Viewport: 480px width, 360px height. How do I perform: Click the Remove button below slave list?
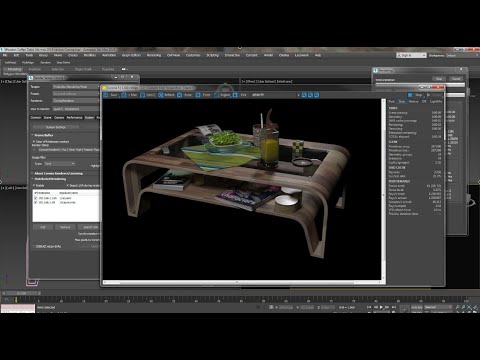(65, 227)
